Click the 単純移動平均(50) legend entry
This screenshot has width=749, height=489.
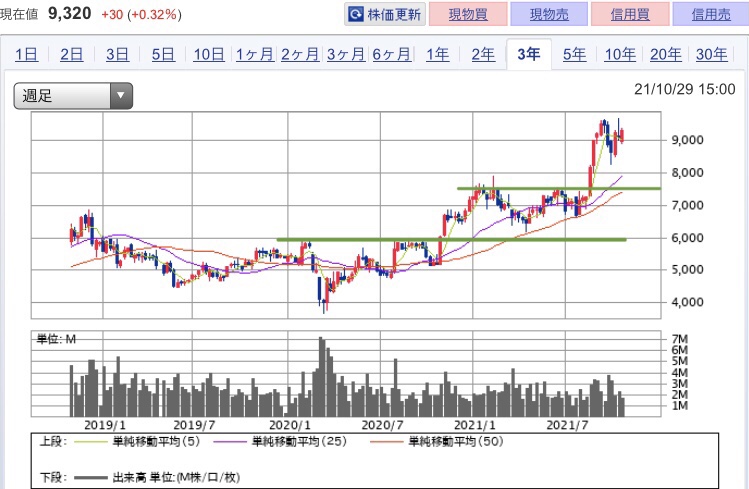(456, 441)
